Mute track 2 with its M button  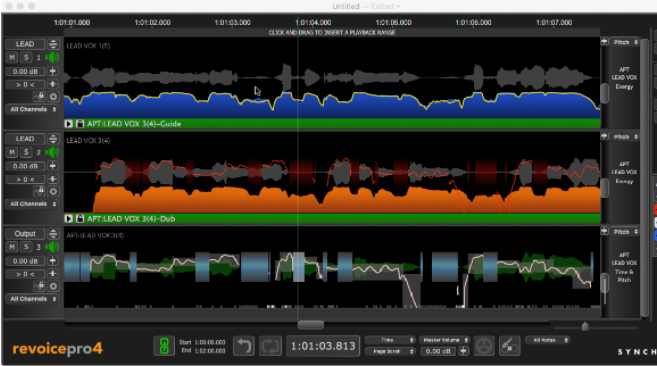12,152
